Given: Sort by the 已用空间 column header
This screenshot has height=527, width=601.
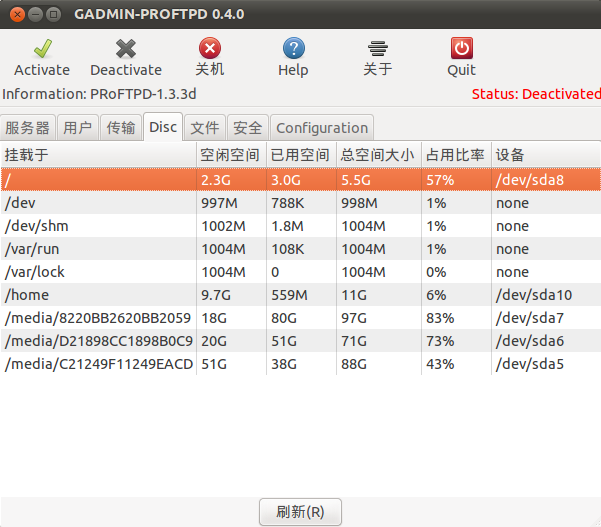Looking at the screenshot, I should (301, 155).
